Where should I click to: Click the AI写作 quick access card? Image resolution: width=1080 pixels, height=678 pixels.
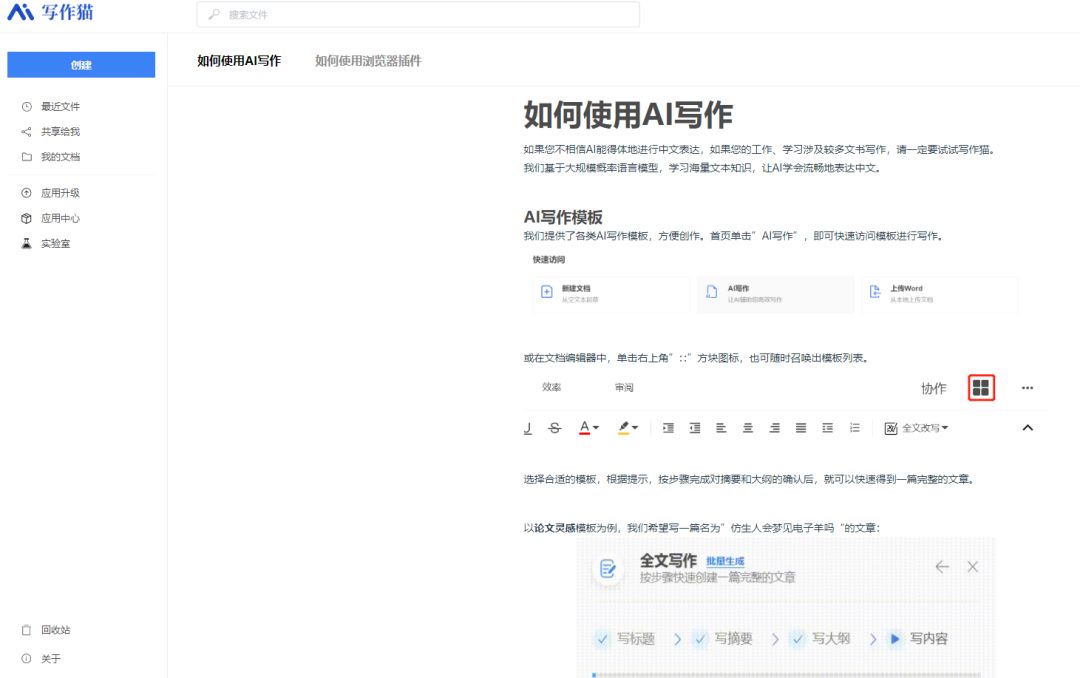click(x=776, y=294)
